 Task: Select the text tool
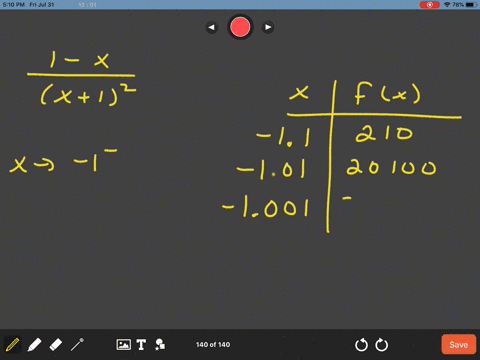pos(141,344)
